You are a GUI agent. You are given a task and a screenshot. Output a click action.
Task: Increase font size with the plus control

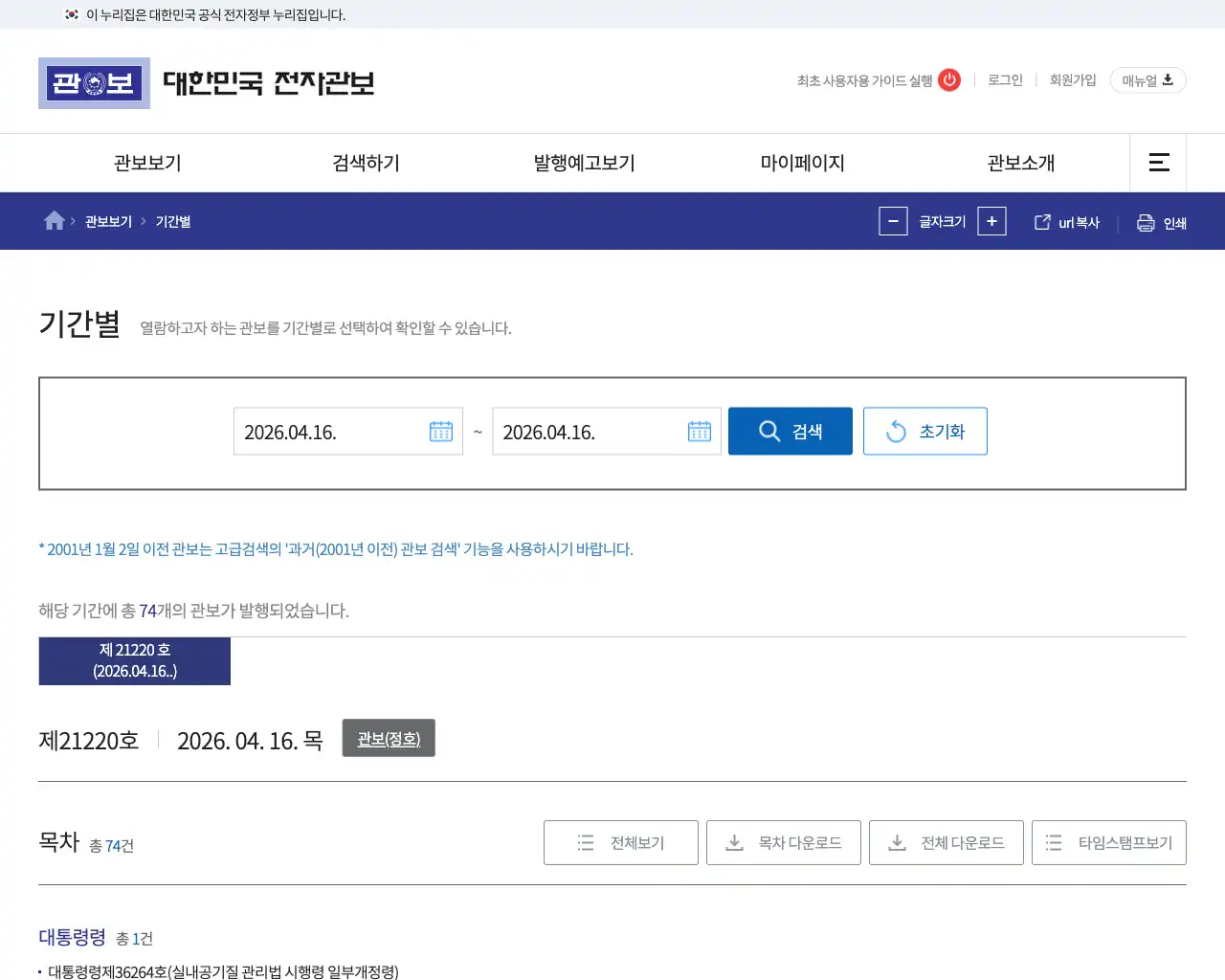991,221
